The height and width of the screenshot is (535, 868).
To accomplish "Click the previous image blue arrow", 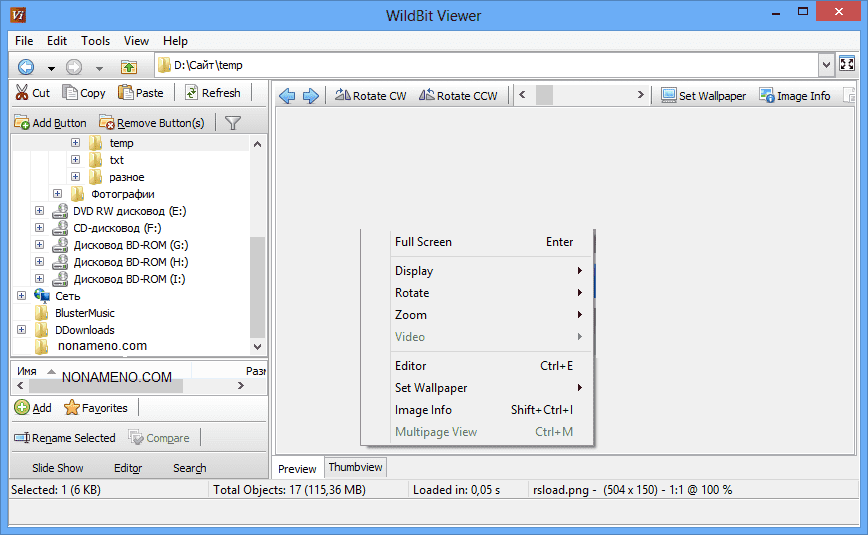I will [287, 96].
